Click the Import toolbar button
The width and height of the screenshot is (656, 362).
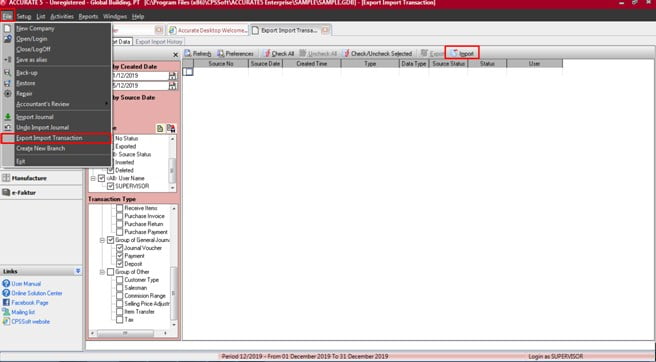[462, 53]
